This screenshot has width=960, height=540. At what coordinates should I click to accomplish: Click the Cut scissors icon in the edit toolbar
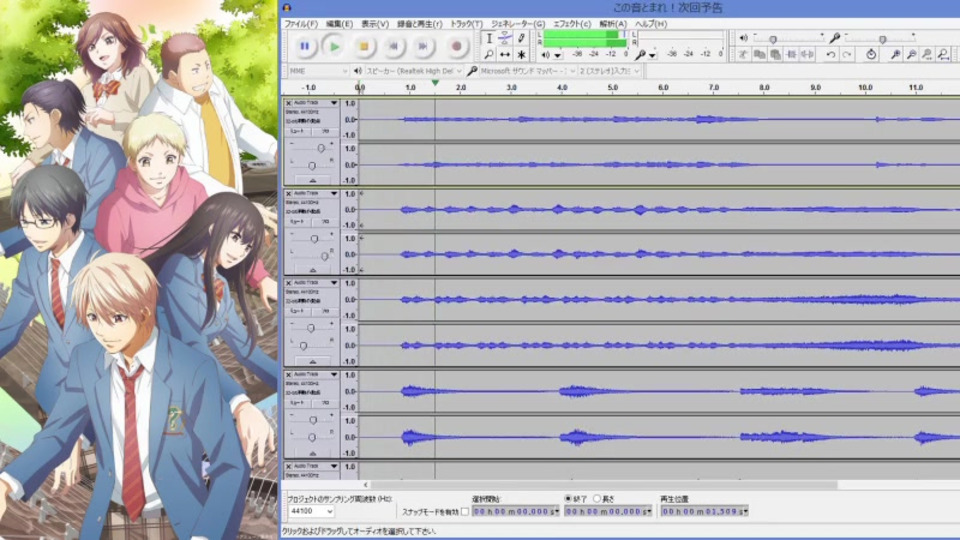tap(743, 54)
